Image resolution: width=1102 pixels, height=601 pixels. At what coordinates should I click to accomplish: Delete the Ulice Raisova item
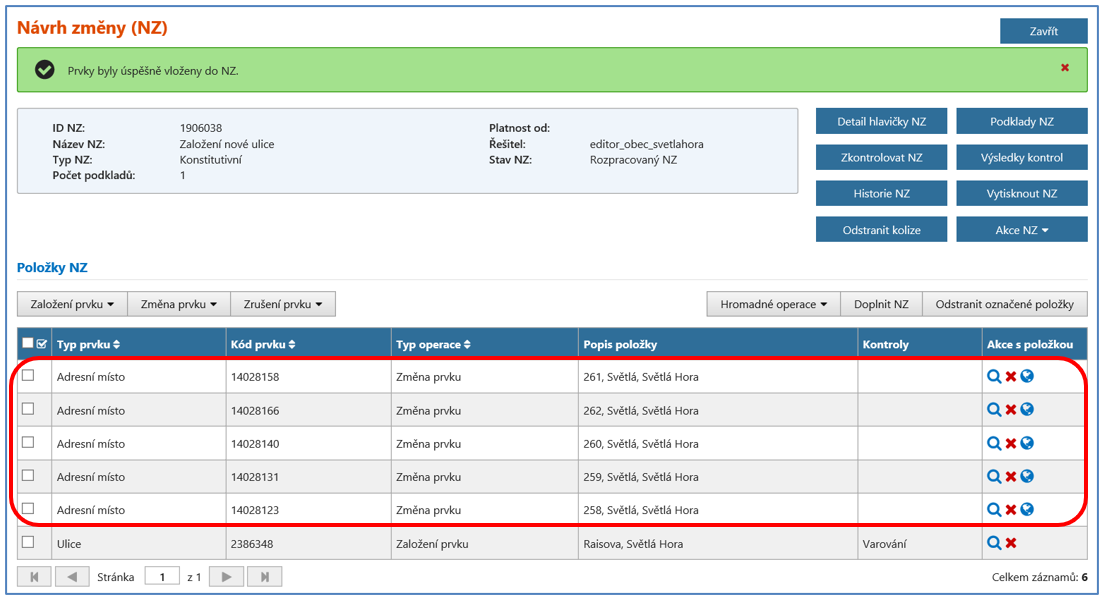[1010, 543]
